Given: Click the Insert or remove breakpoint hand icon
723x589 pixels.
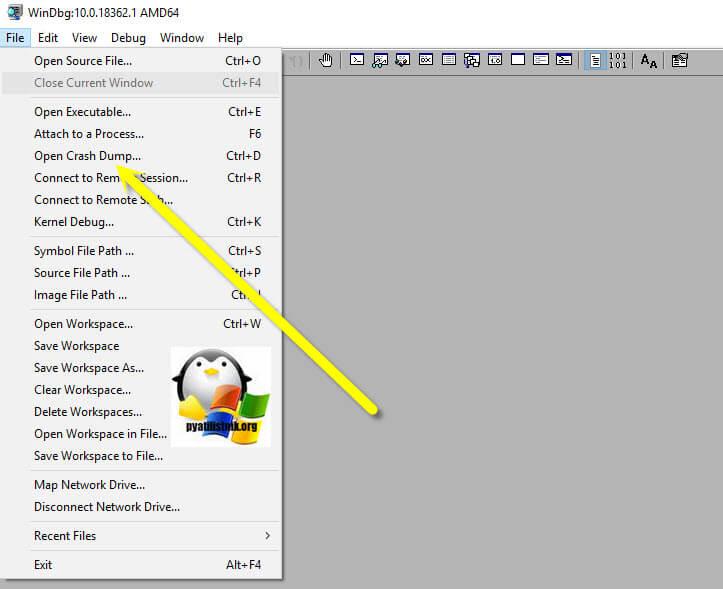Looking at the screenshot, I should [x=326, y=60].
